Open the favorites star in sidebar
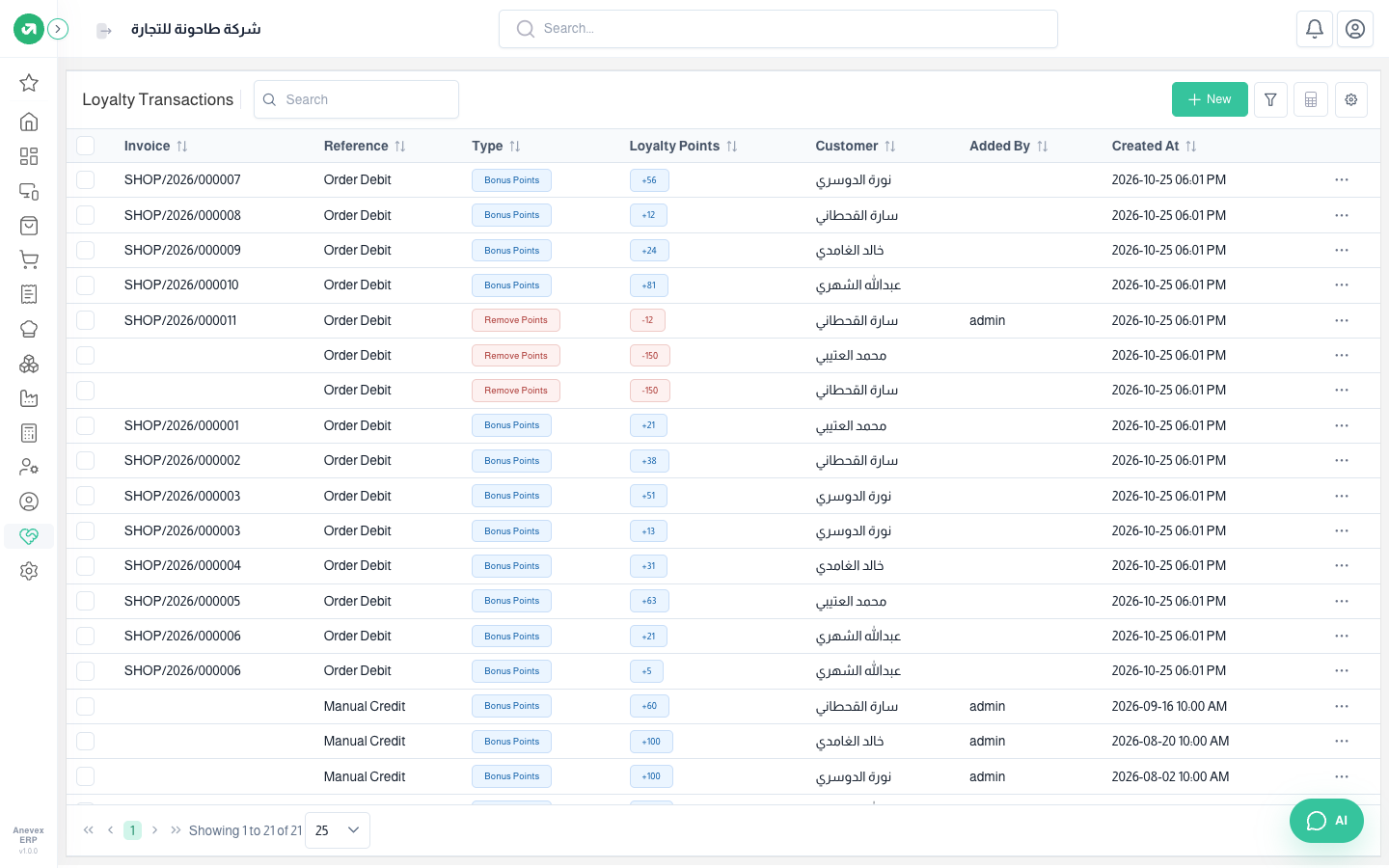The height and width of the screenshot is (868, 1389). (29, 83)
